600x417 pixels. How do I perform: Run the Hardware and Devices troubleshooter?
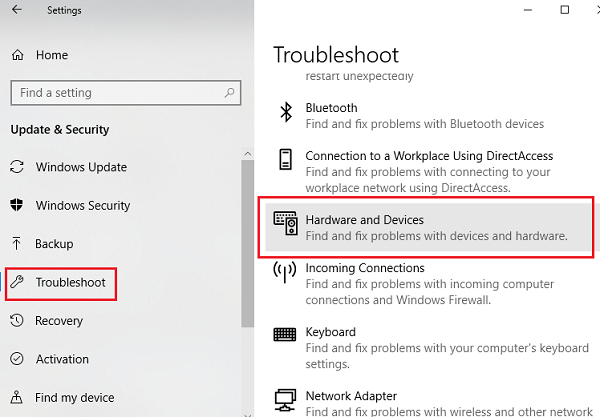(x=429, y=227)
